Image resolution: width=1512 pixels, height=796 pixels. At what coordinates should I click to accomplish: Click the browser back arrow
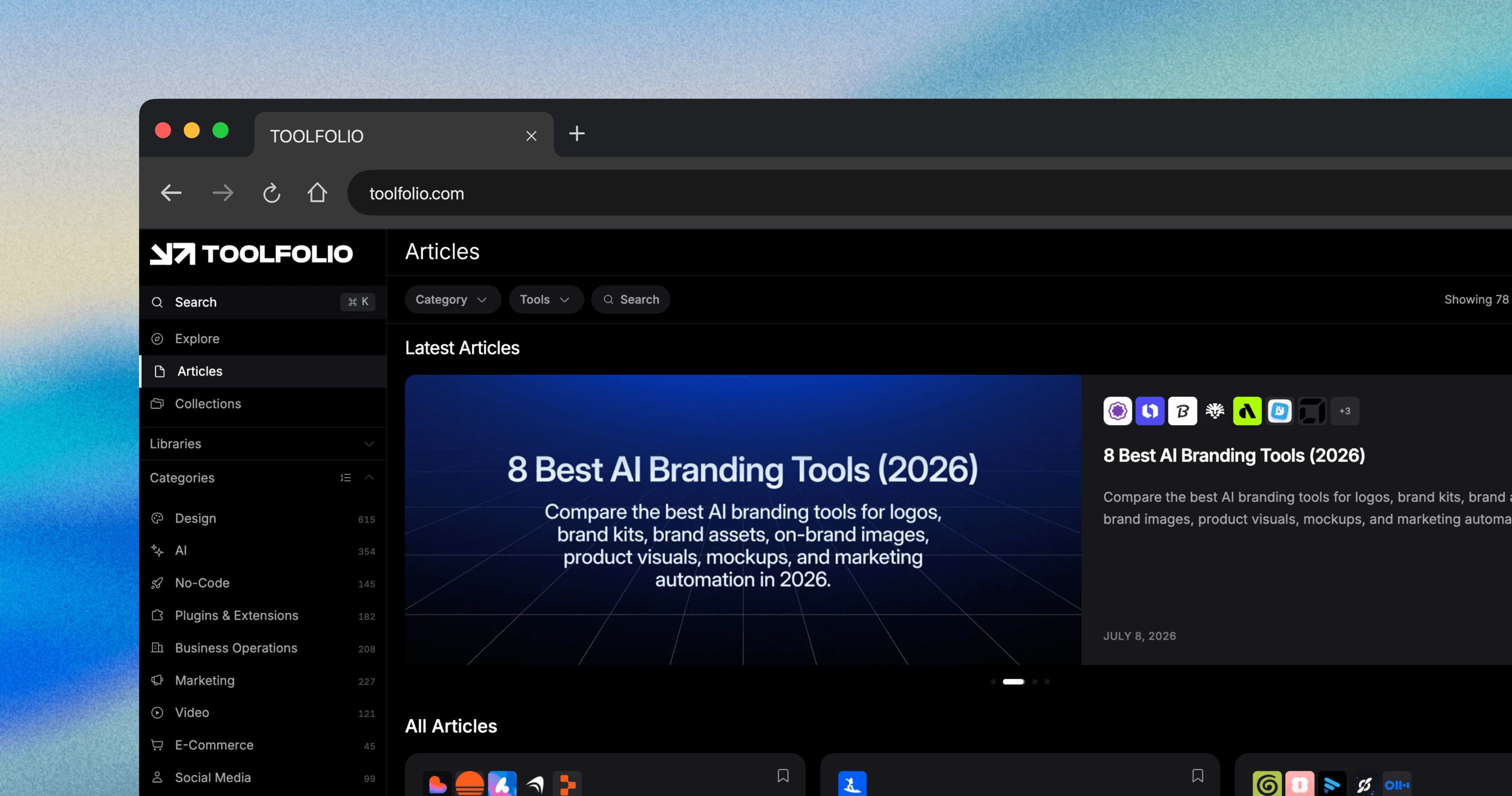pos(171,193)
